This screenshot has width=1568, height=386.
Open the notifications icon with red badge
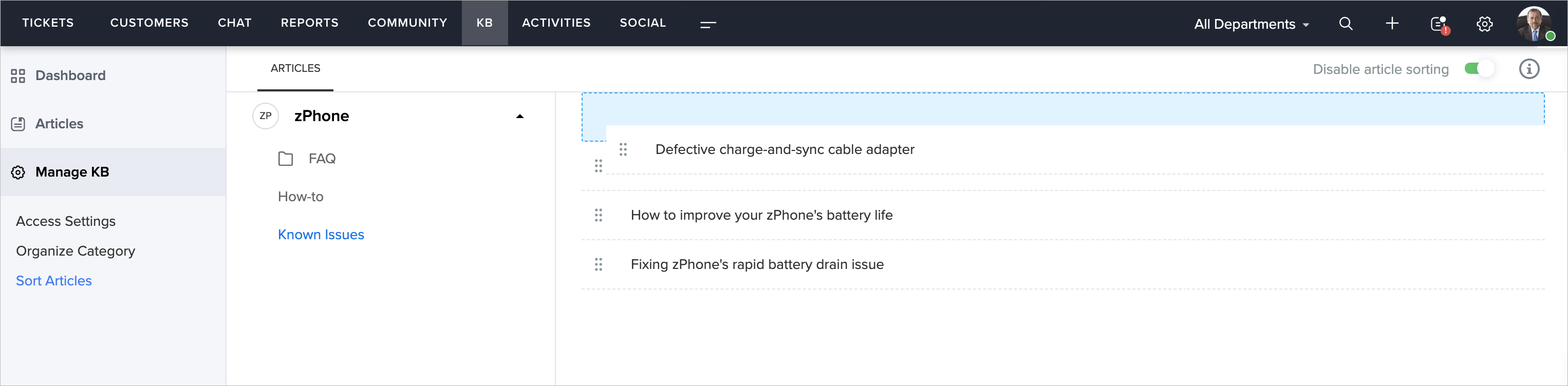click(1439, 24)
